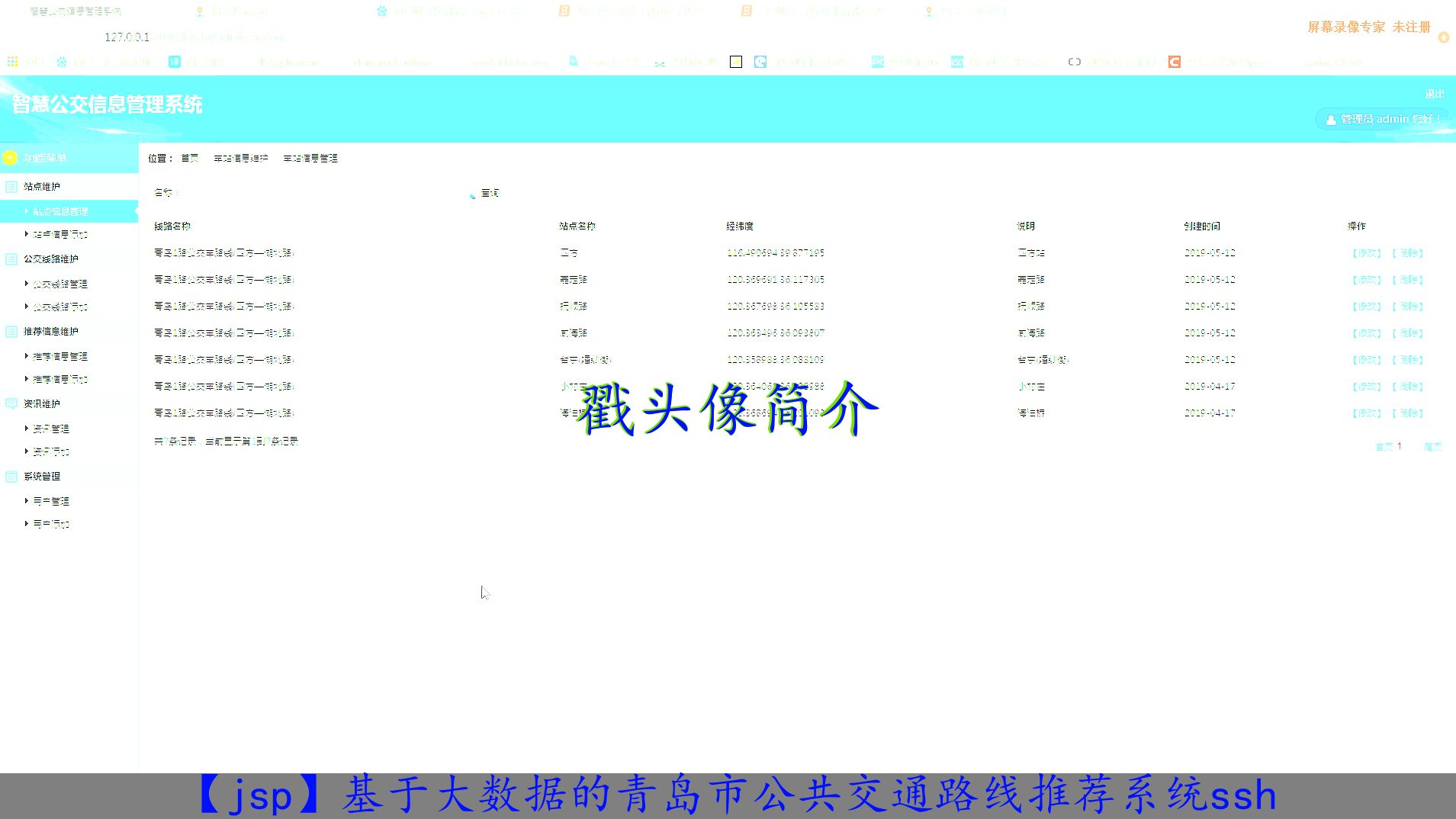Click the 116.490694 39.877195 coordinate cell
Image resolution: width=1456 pixels, height=819 pixels.
coord(776,253)
